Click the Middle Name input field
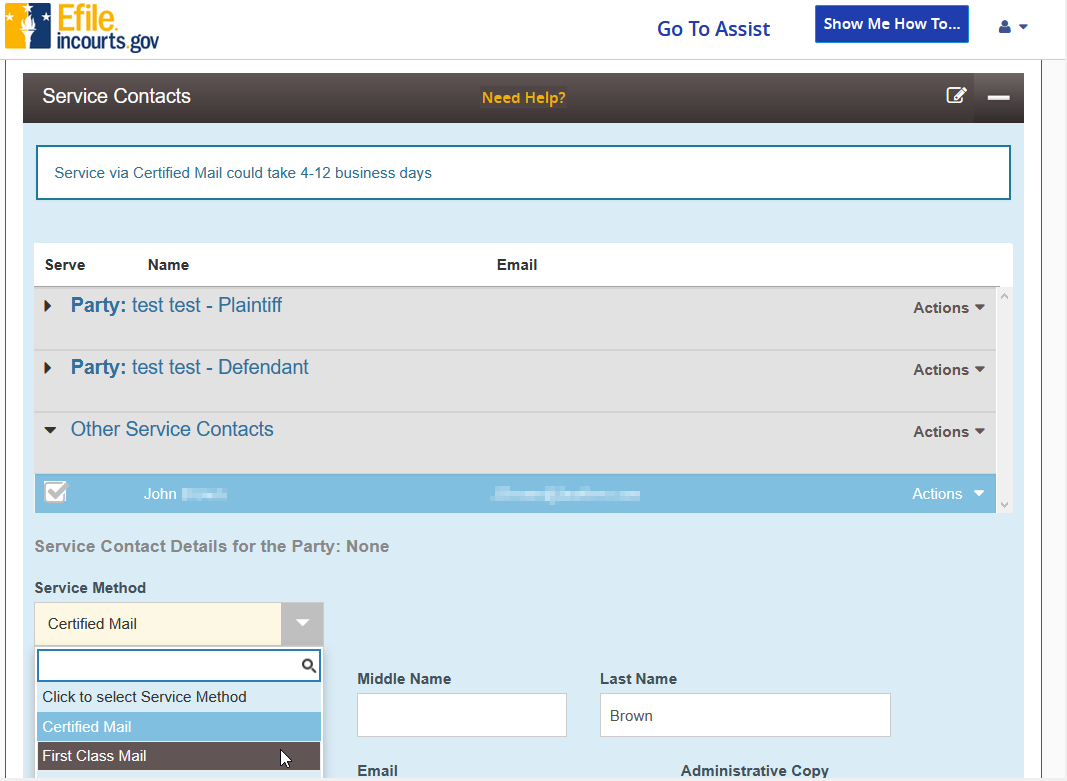Image resolution: width=1067 pixels, height=781 pixels. pos(461,715)
